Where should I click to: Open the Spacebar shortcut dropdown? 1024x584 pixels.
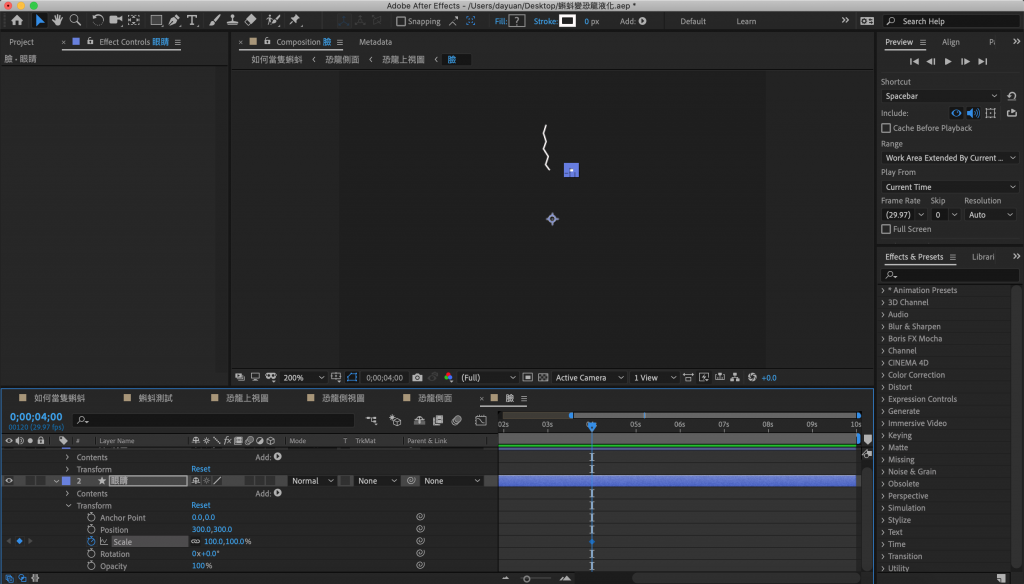[x=941, y=96]
